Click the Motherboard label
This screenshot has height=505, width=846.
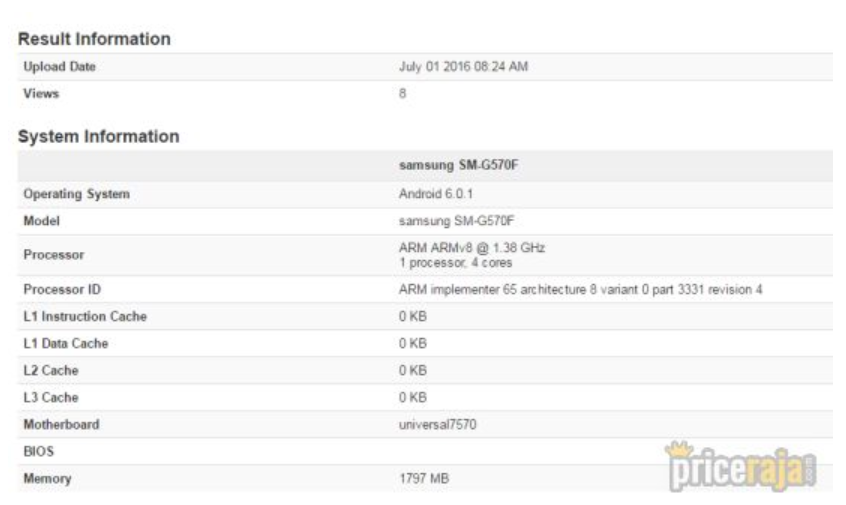click(62, 425)
